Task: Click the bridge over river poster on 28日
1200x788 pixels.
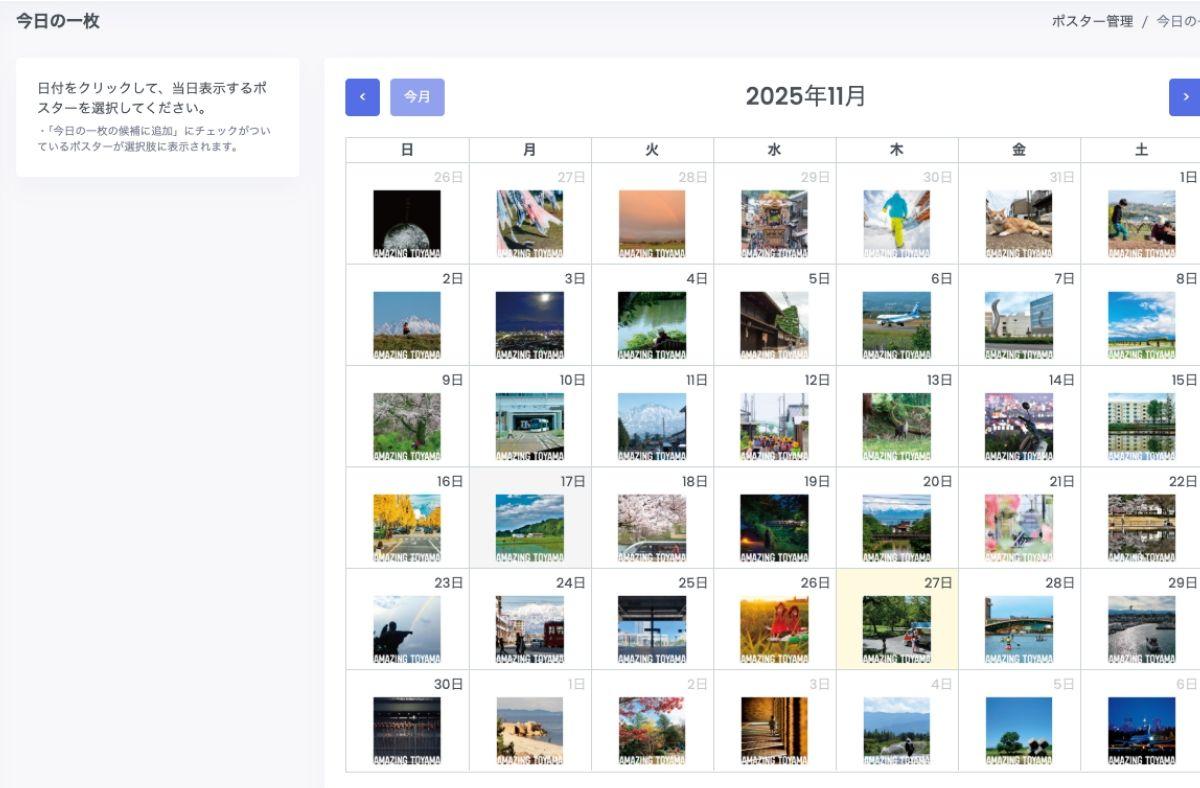Action: [x=1018, y=630]
